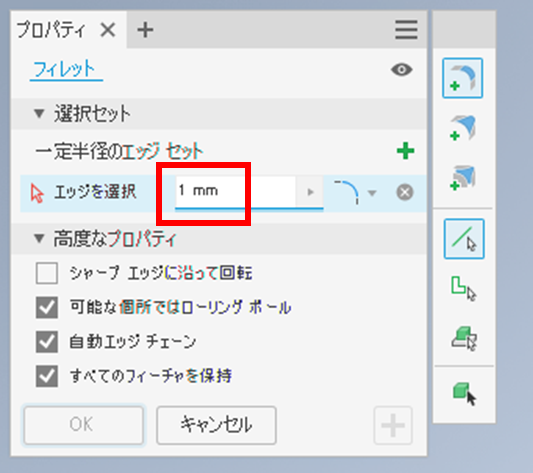Viewport: 533px width, 473px height.
Task: Choose the edge selection priority icon
Action: pyautogui.click(x=464, y=239)
